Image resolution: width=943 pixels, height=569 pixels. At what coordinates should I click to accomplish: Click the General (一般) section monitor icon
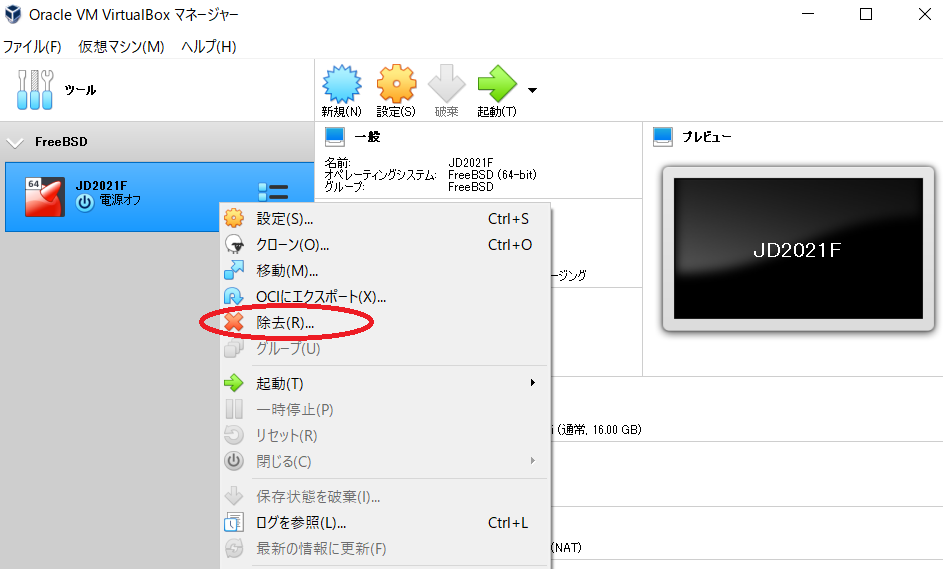(x=335, y=137)
